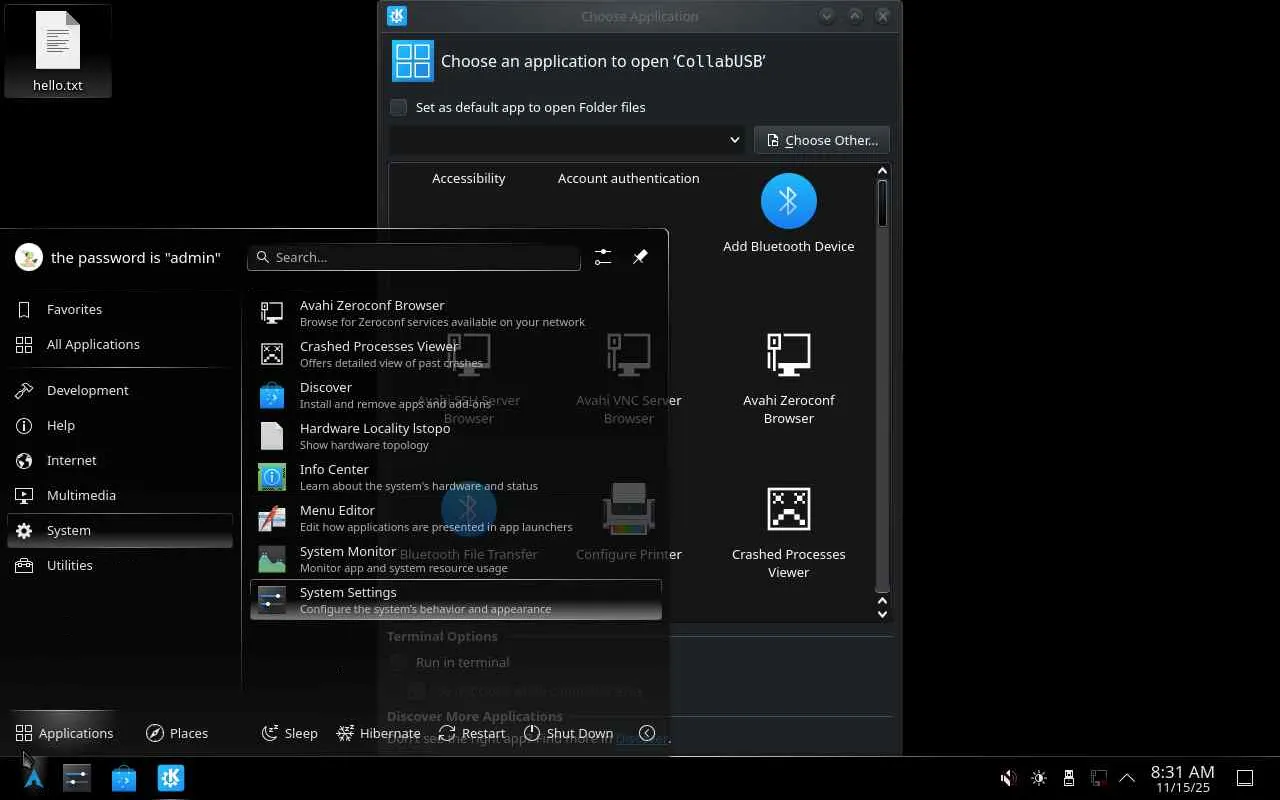The width and height of the screenshot is (1280, 800).
Task: Open the network tray icon
Action: click(1098, 778)
